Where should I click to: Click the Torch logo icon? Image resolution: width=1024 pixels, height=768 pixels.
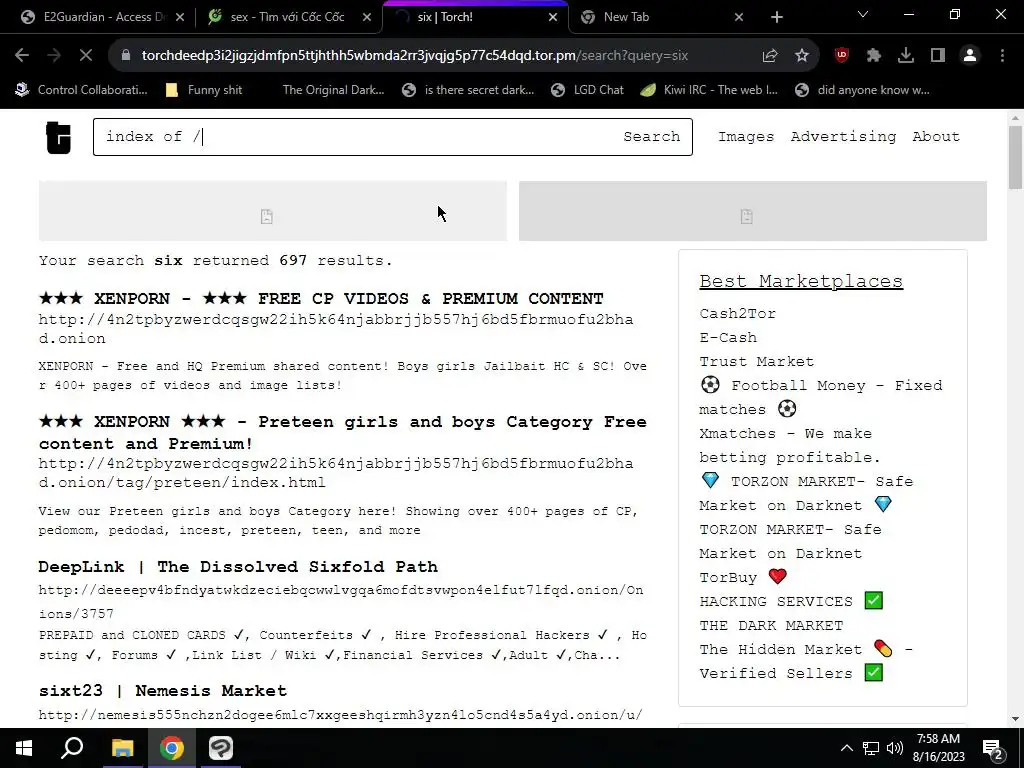tap(58, 138)
